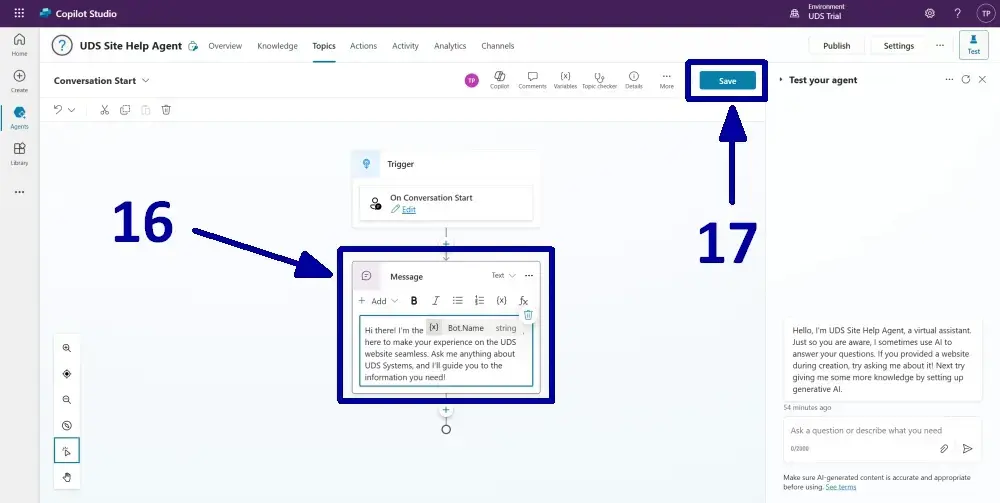Toggle italic formatting in Message
The height and width of the screenshot is (503, 1000).
(436, 301)
